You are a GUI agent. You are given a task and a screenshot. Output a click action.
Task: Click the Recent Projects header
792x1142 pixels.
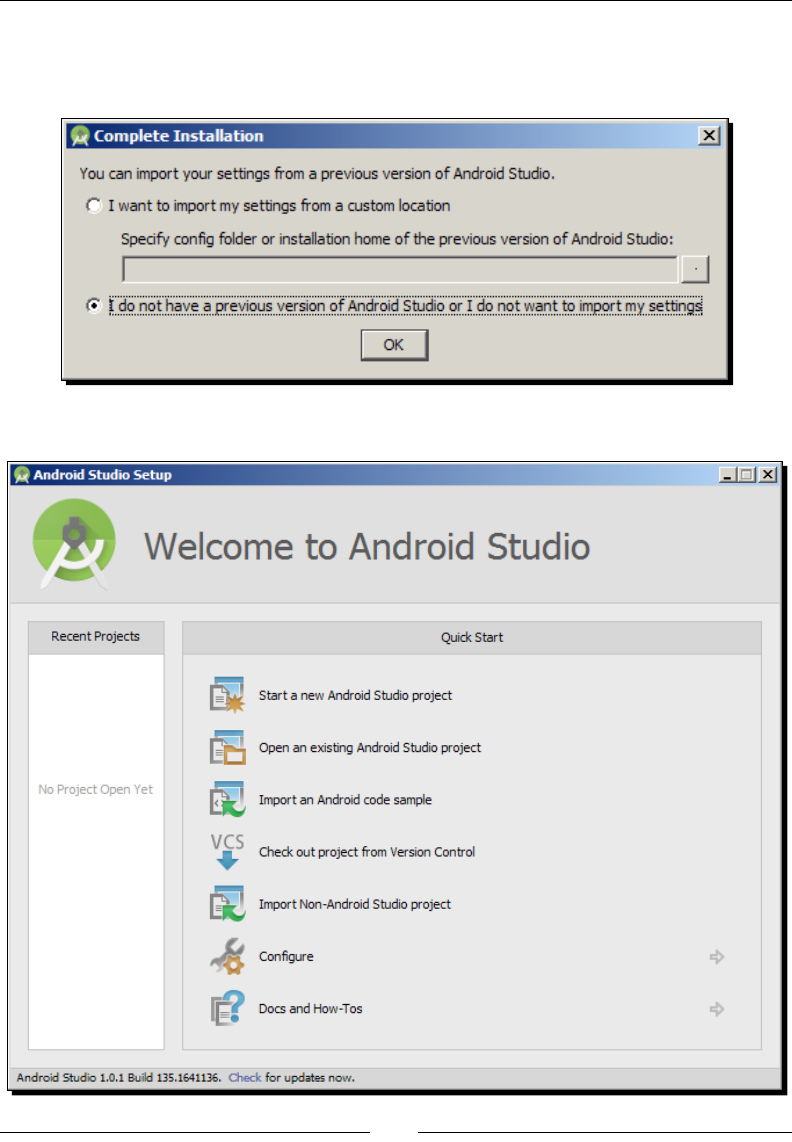point(95,637)
